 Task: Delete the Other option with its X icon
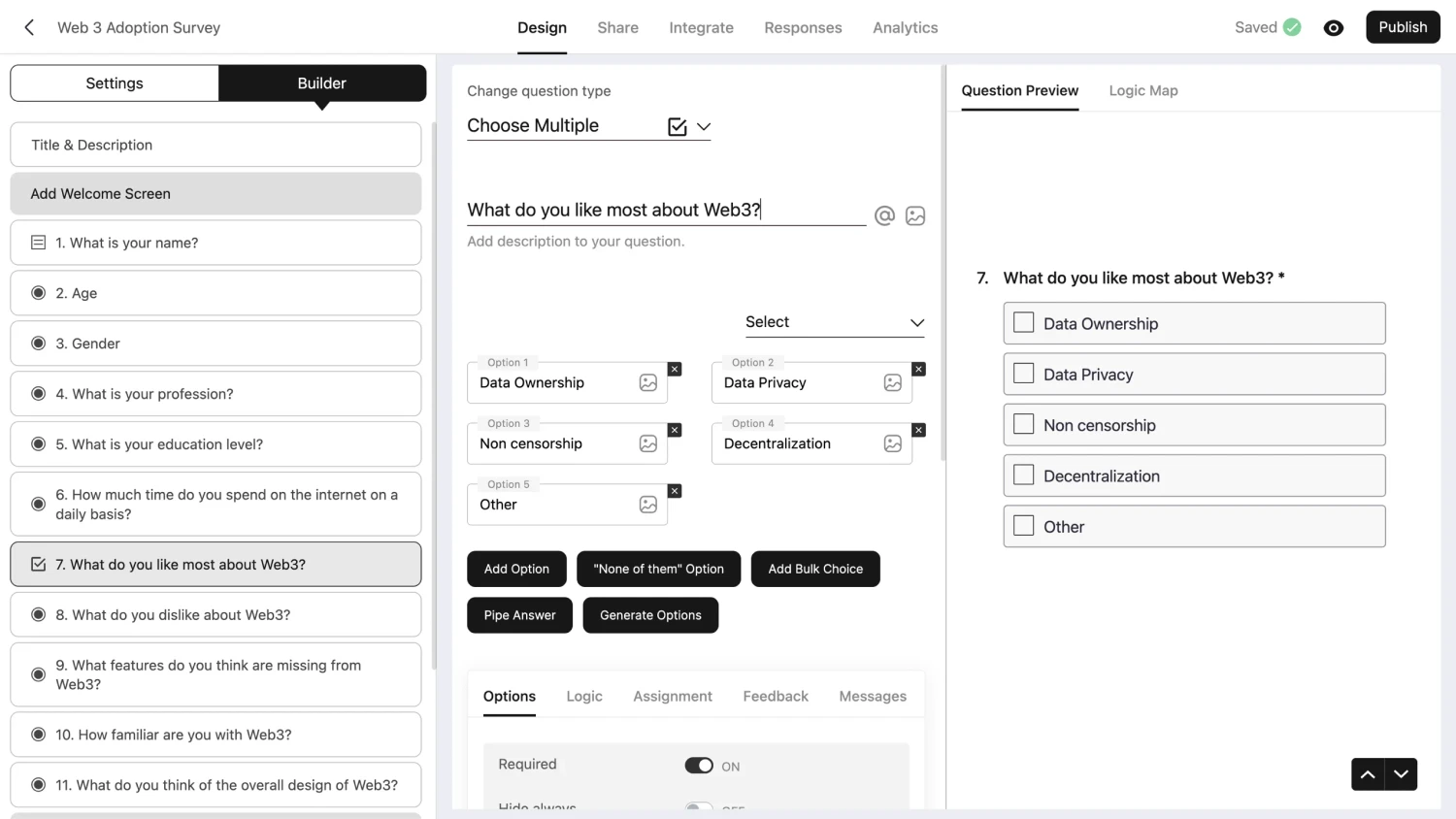point(675,491)
